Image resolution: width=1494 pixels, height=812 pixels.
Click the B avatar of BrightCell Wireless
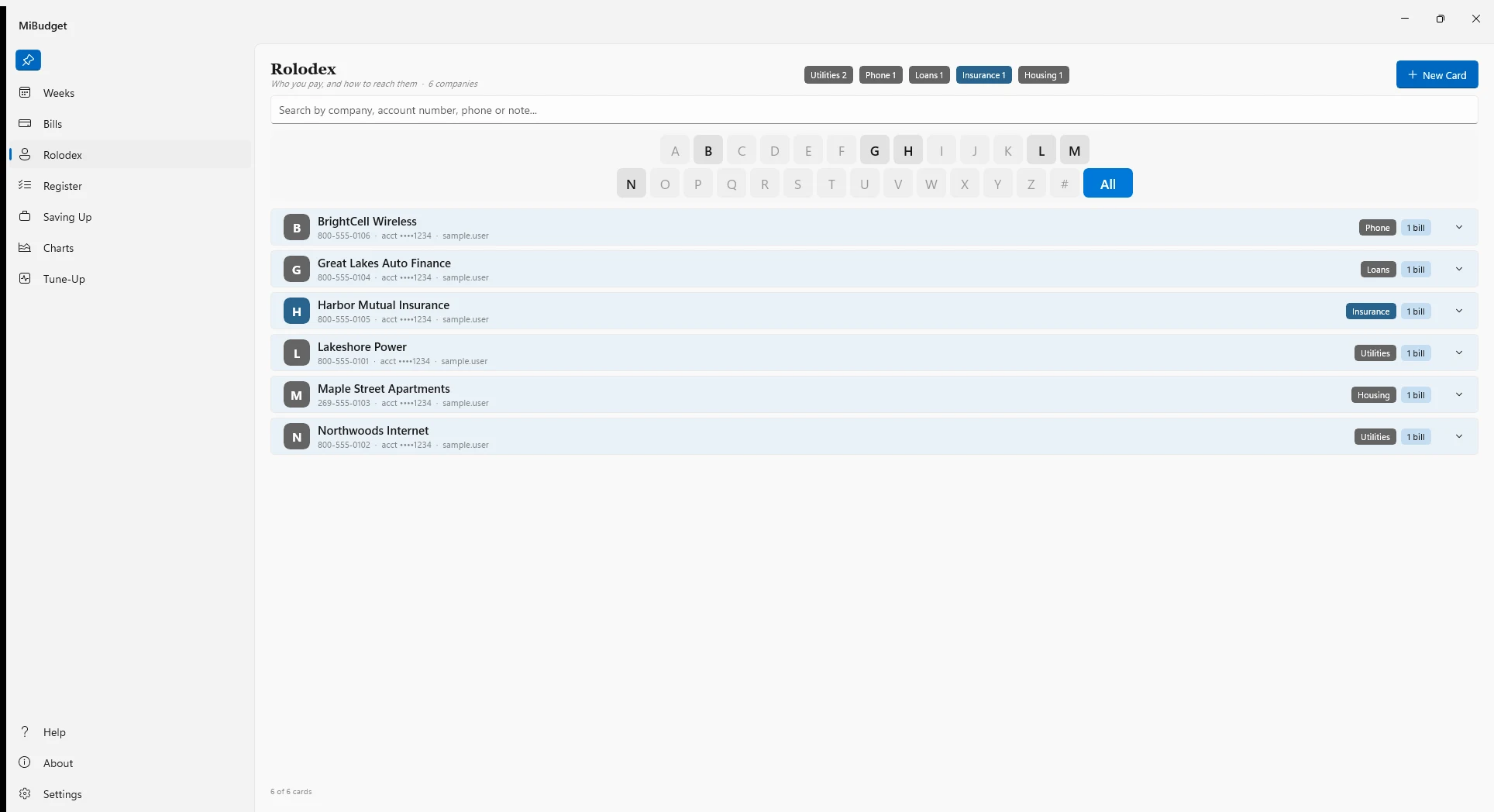click(296, 228)
